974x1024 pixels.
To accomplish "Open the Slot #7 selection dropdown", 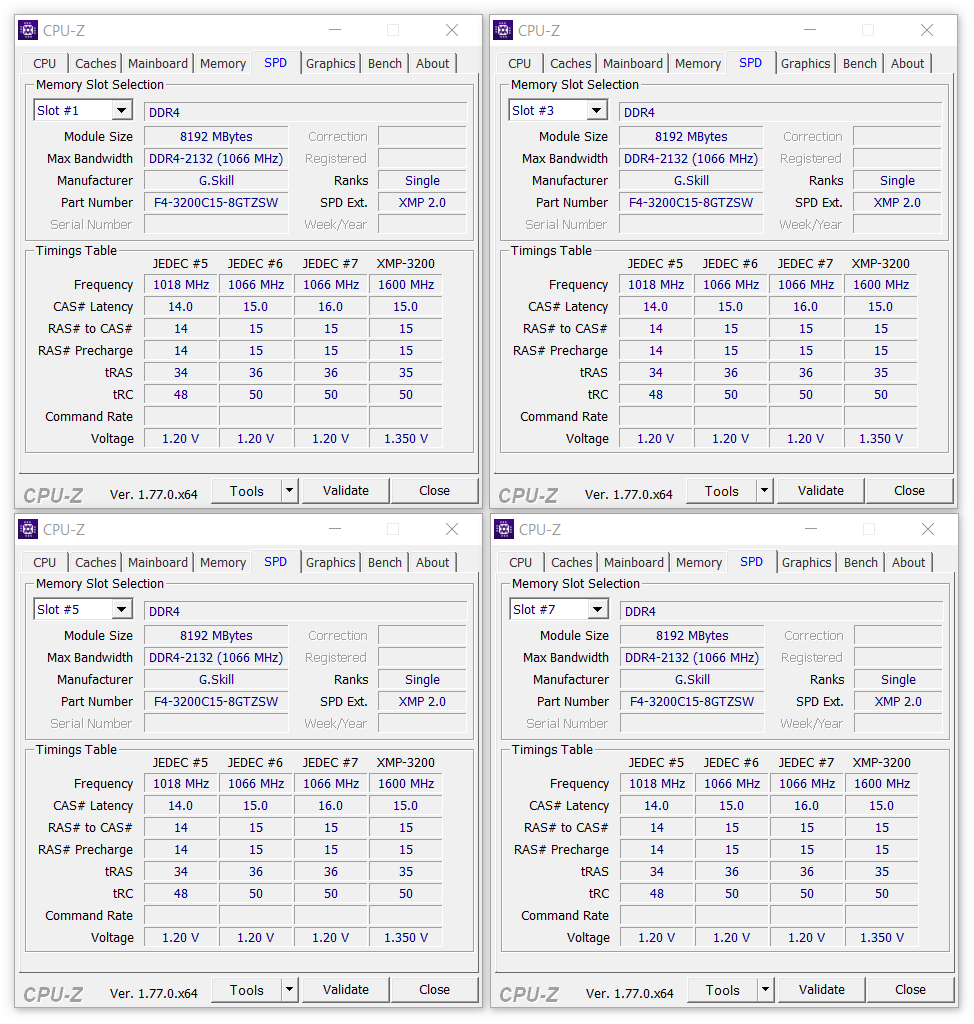I will [598, 609].
